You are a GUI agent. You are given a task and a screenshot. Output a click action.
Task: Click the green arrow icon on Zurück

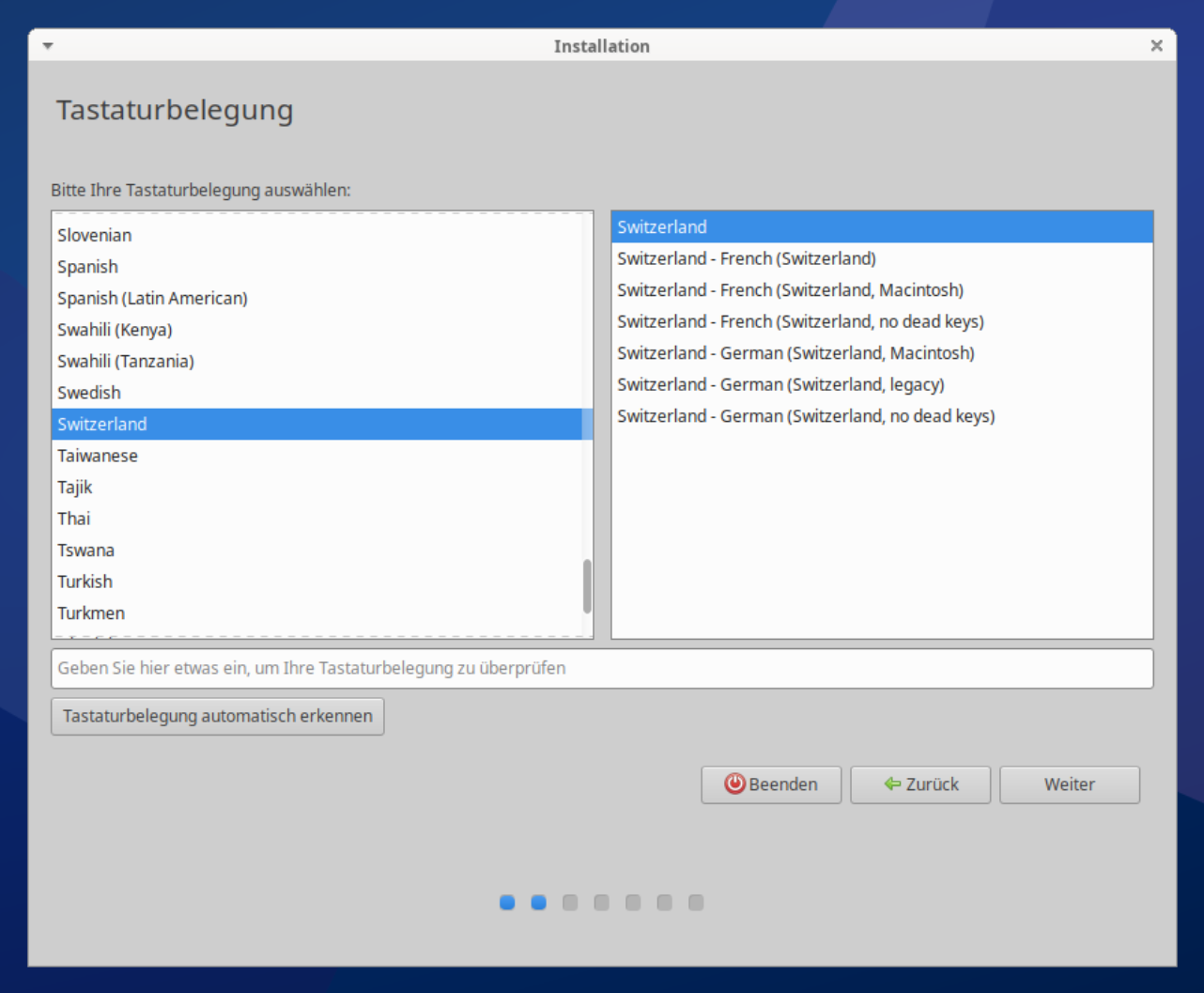click(x=892, y=784)
